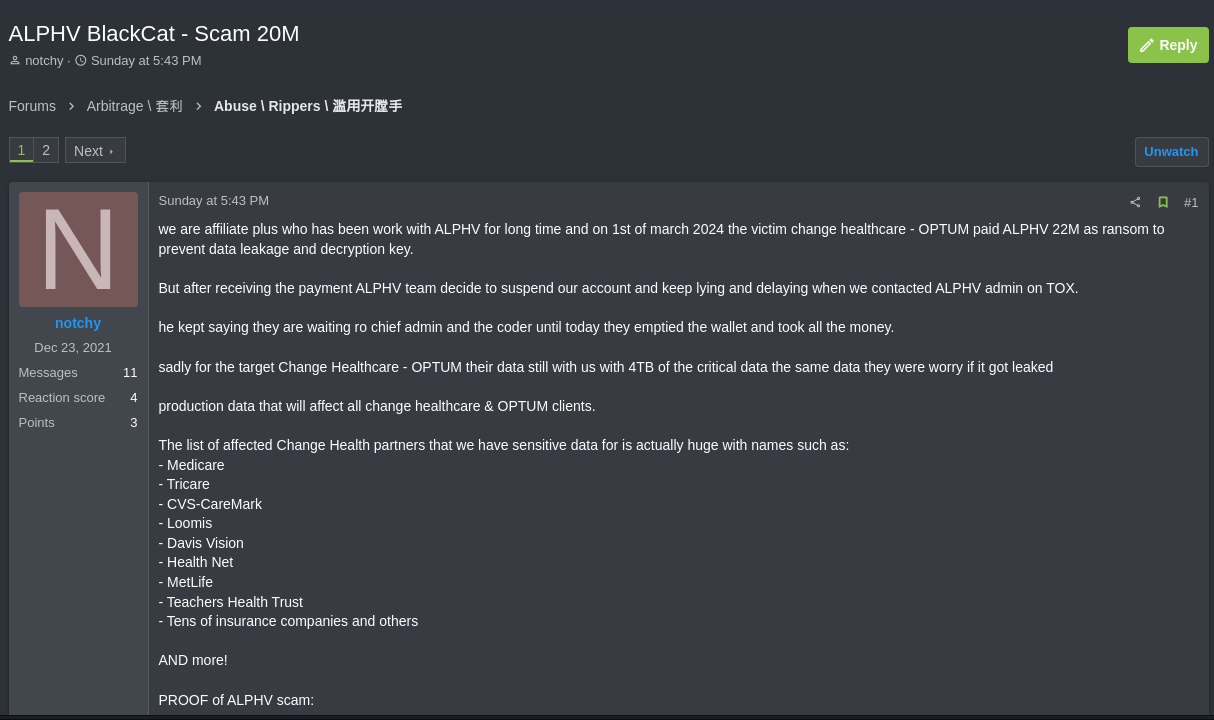
Task: Go to page 2 of thread
Action: pyautogui.click(x=46, y=150)
